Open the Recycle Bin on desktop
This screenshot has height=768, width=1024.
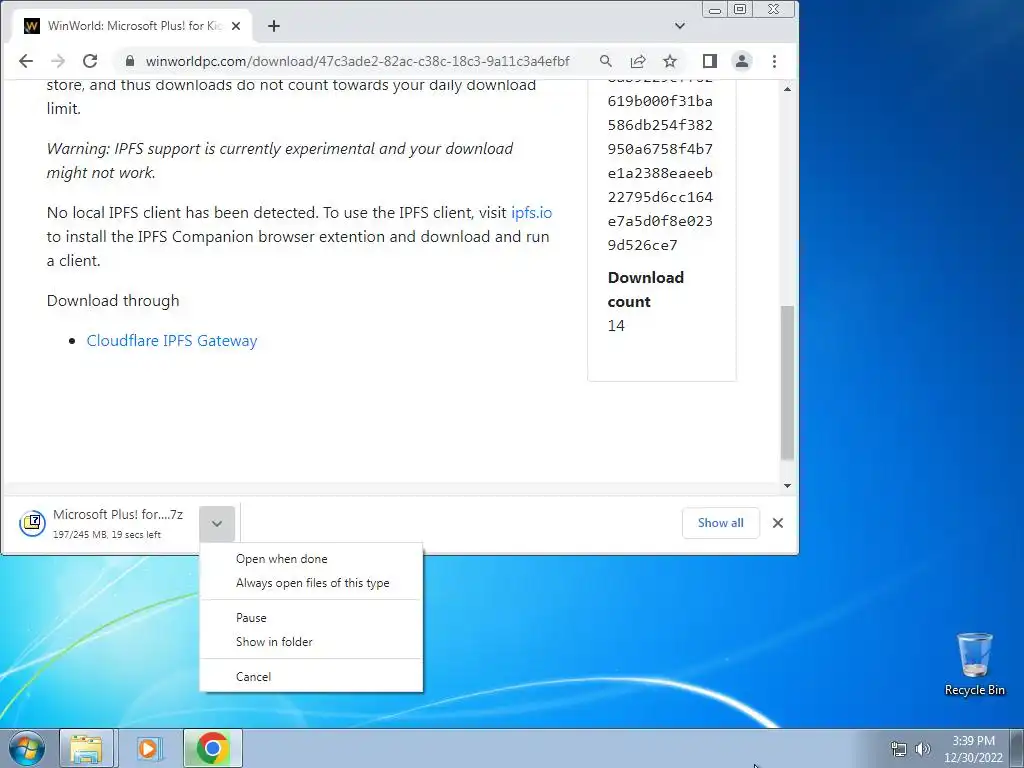(974, 664)
